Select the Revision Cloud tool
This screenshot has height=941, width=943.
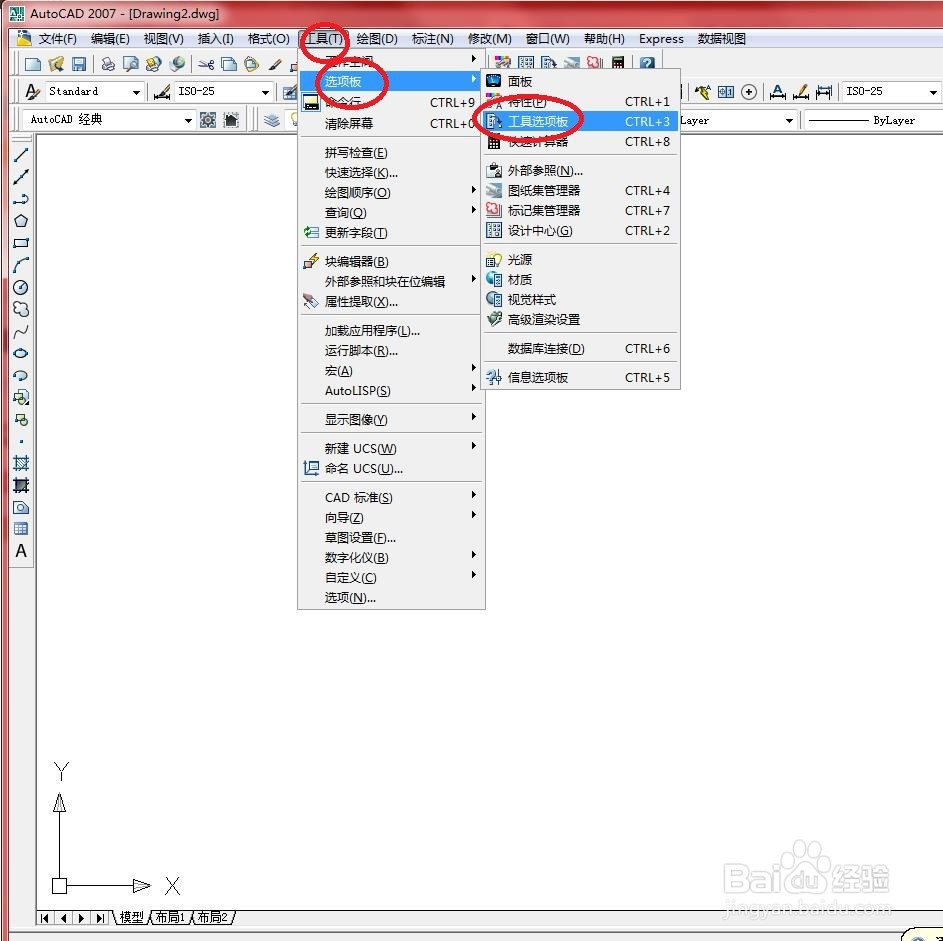(21, 308)
